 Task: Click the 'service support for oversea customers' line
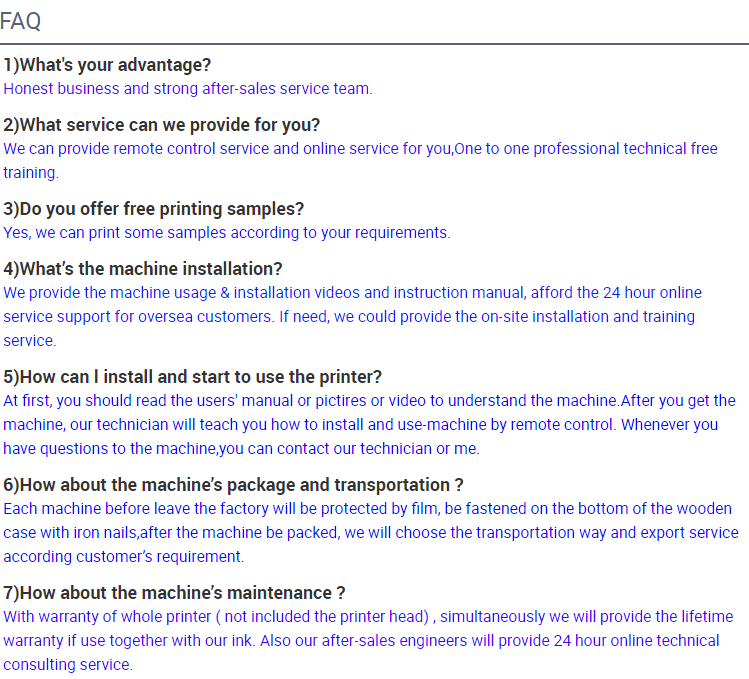349,317
